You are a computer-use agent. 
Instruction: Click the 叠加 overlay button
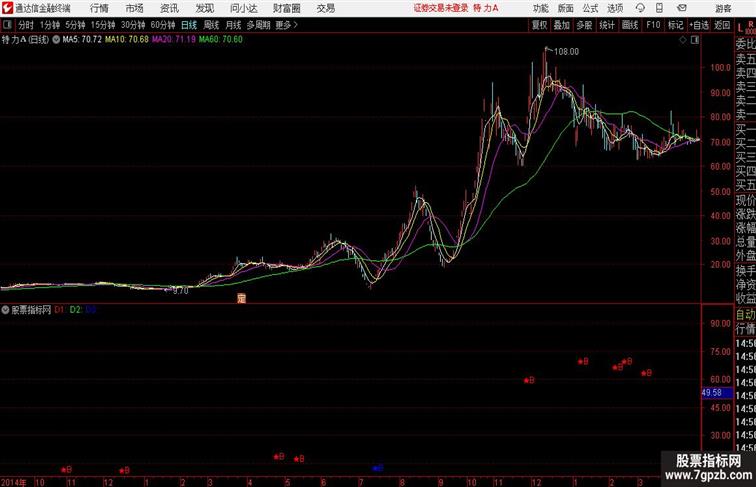(561, 25)
